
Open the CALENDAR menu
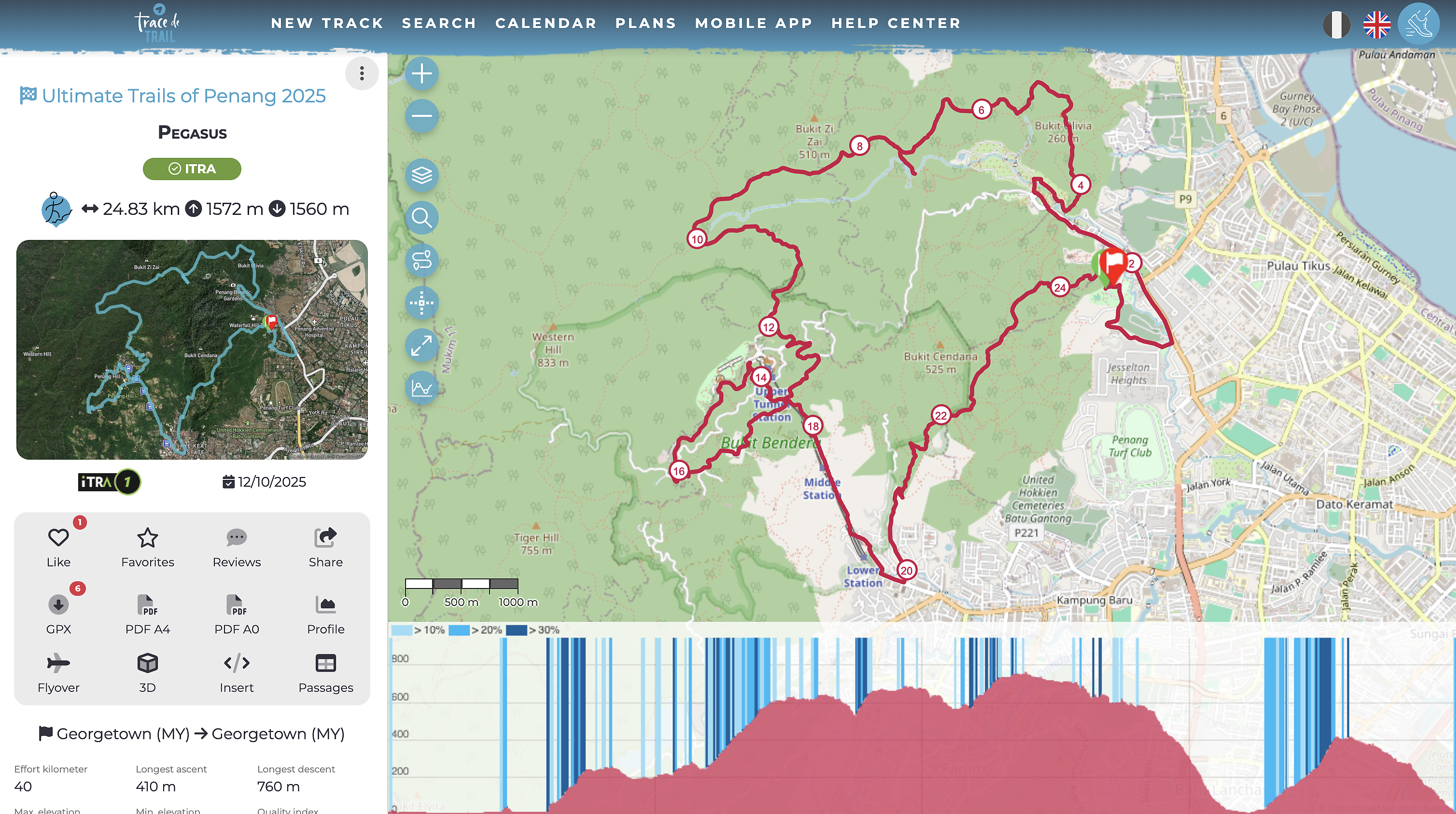click(x=546, y=23)
